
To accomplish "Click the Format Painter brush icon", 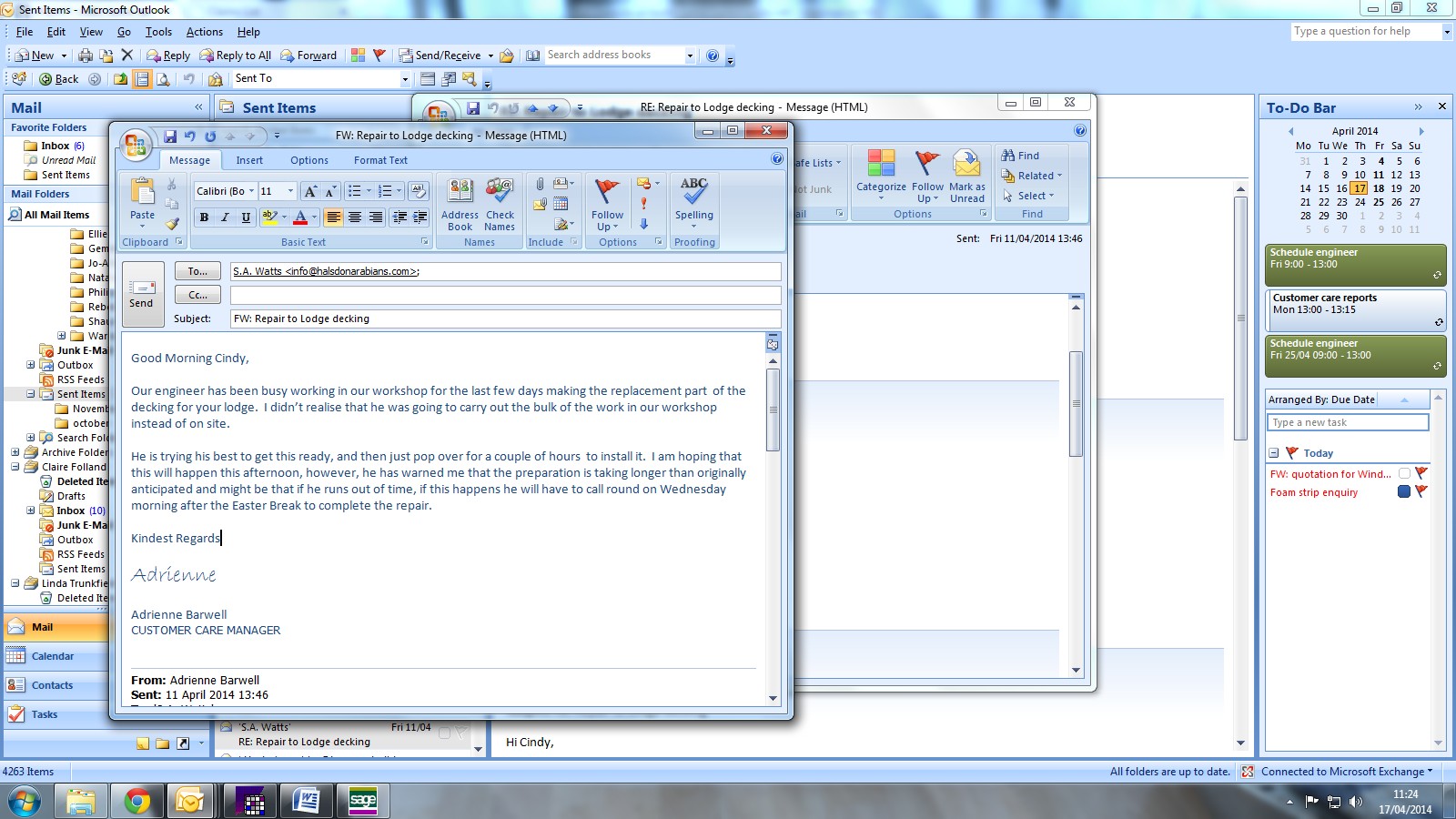I will pyautogui.click(x=172, y=224).
